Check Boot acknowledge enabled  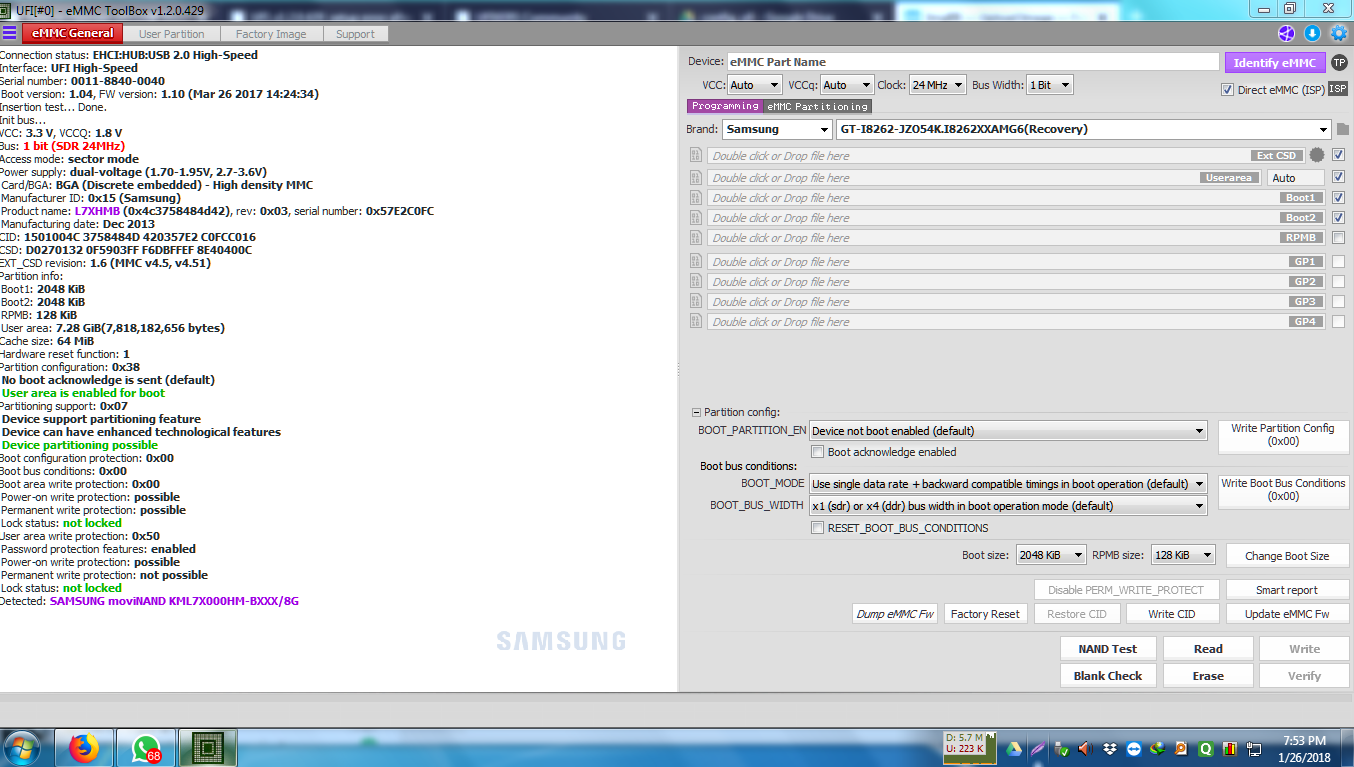(818, 452)
